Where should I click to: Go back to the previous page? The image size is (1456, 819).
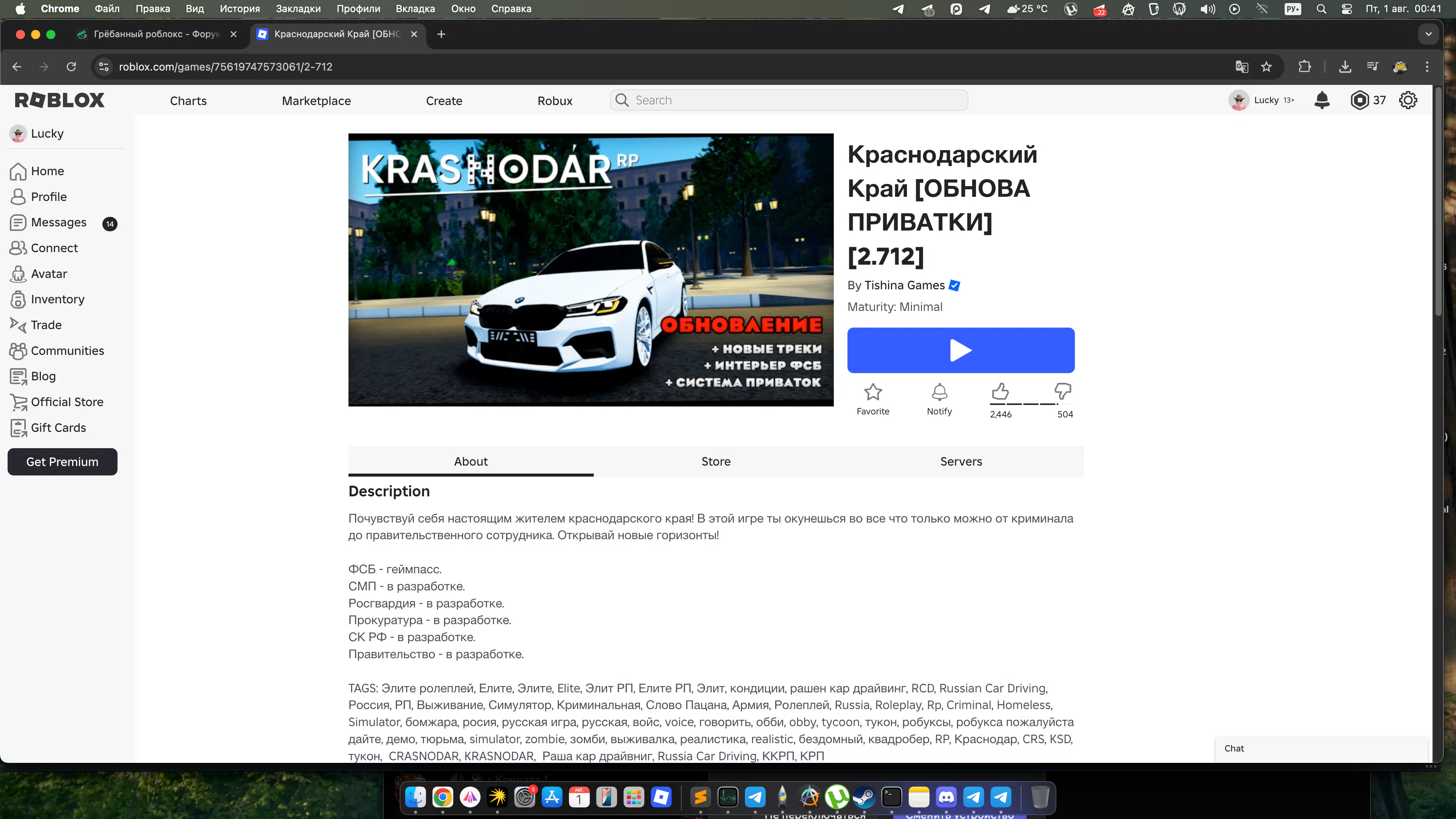click(17, 67)
